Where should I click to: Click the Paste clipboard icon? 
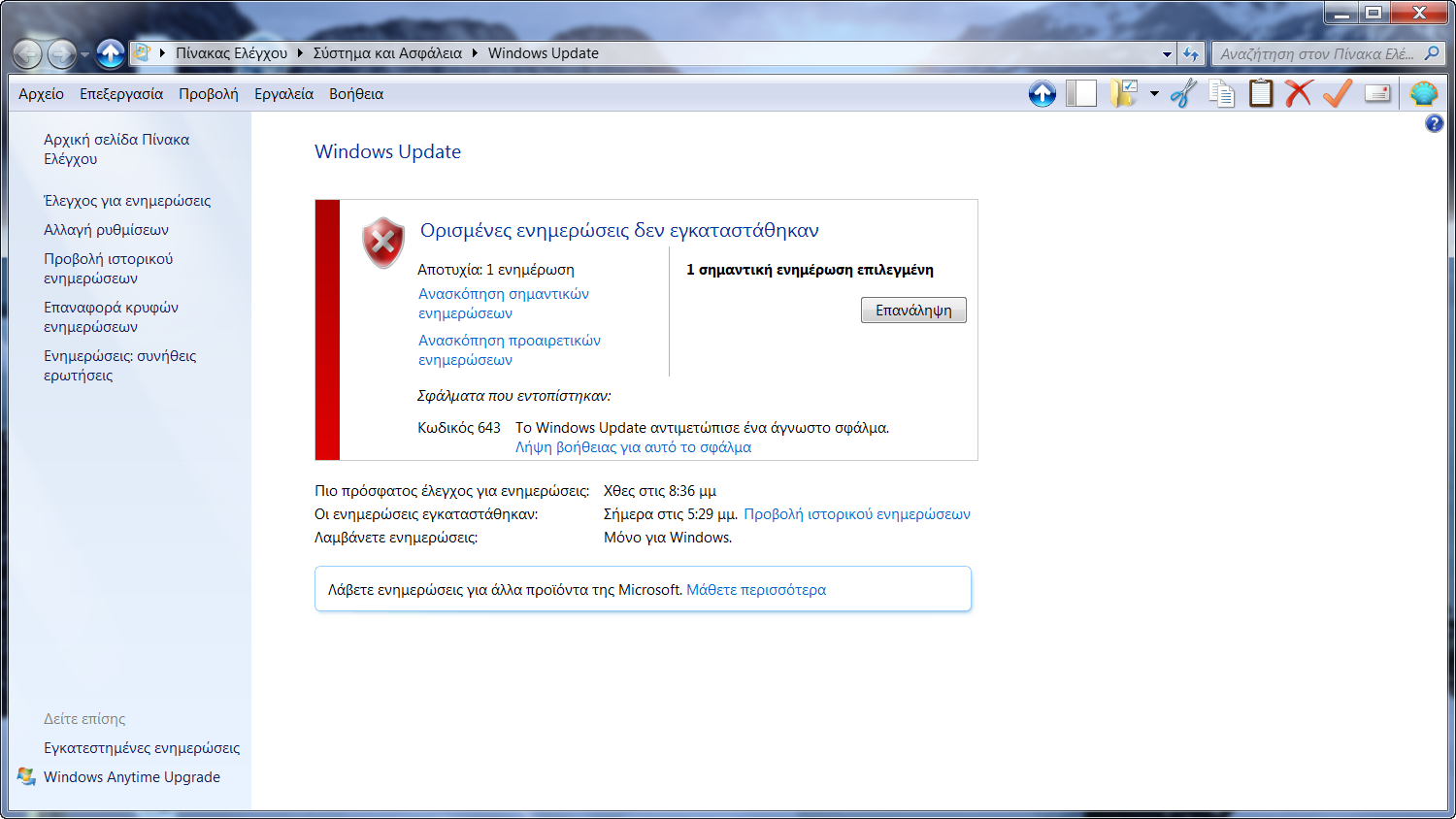pos(1261,93)
